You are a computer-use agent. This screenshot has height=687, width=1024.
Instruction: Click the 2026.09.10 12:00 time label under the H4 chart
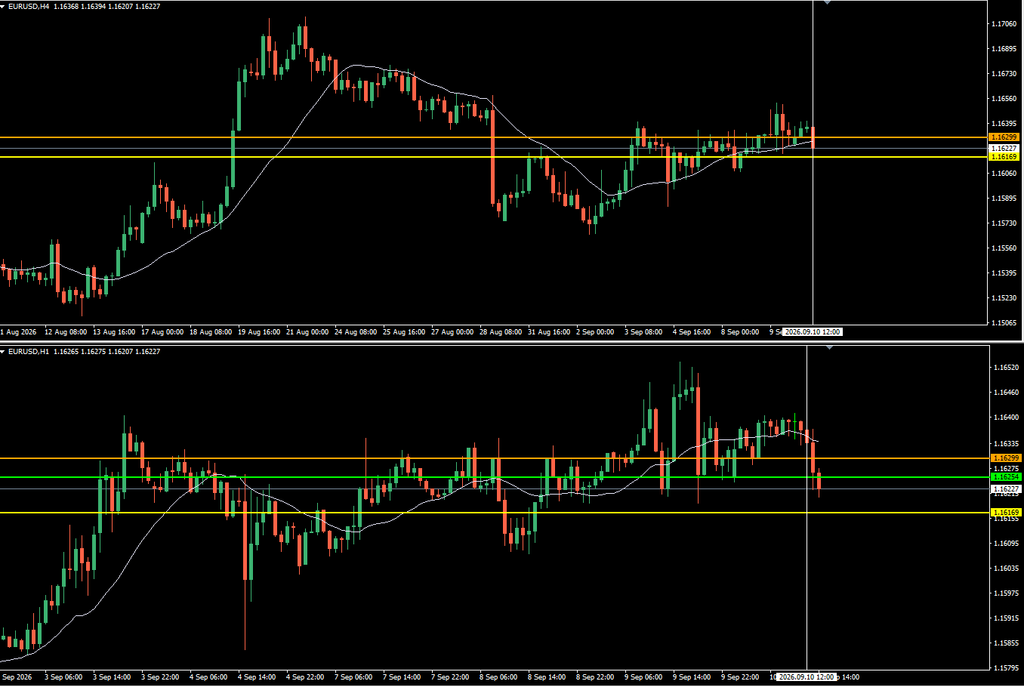pyautogui.click(x=812, y=332)
